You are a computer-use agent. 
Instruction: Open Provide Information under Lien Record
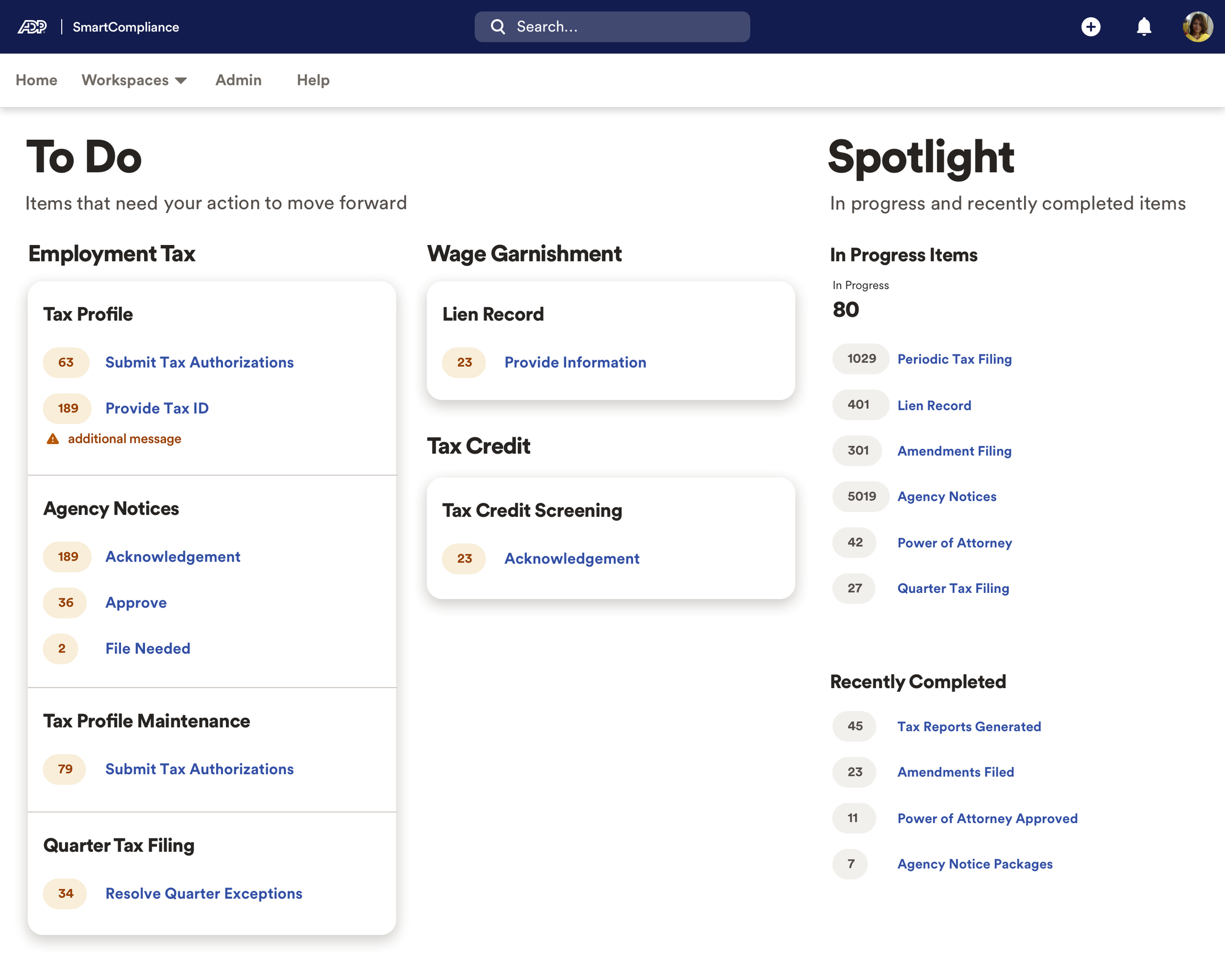(x=575, y=363)
